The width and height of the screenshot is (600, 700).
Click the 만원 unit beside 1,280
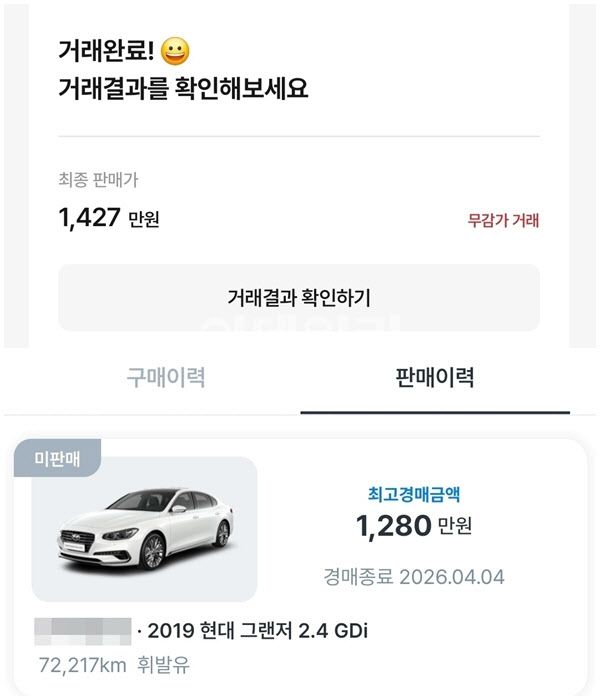click(455, 526)
